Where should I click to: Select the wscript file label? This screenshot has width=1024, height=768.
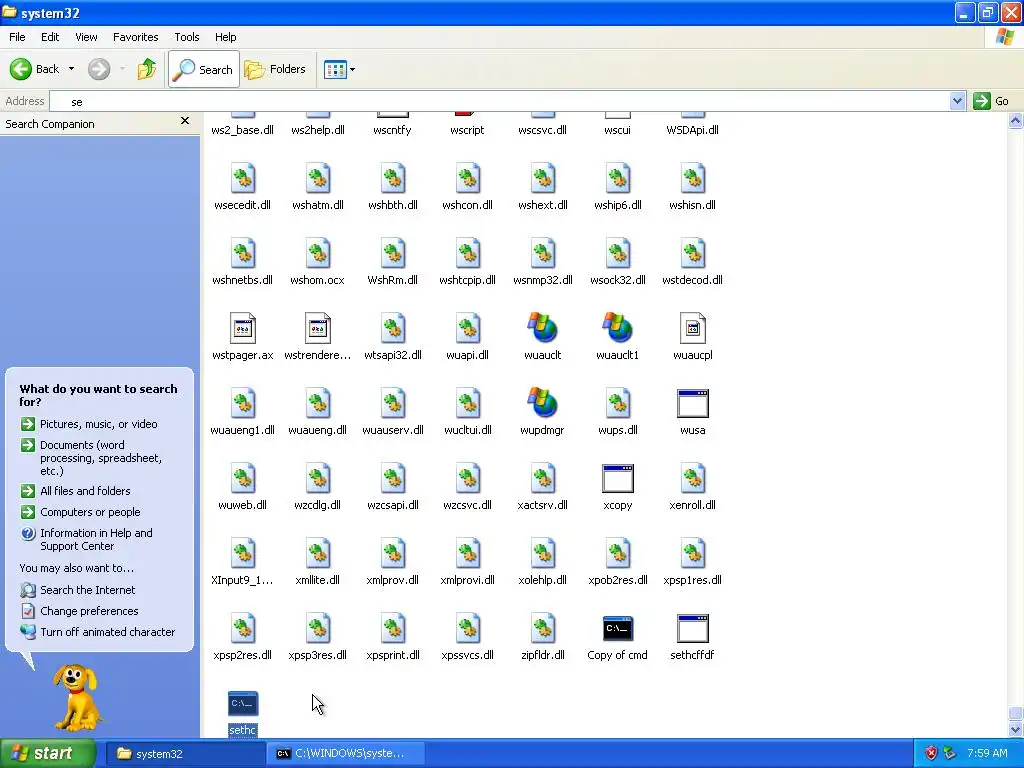(467, 130)
